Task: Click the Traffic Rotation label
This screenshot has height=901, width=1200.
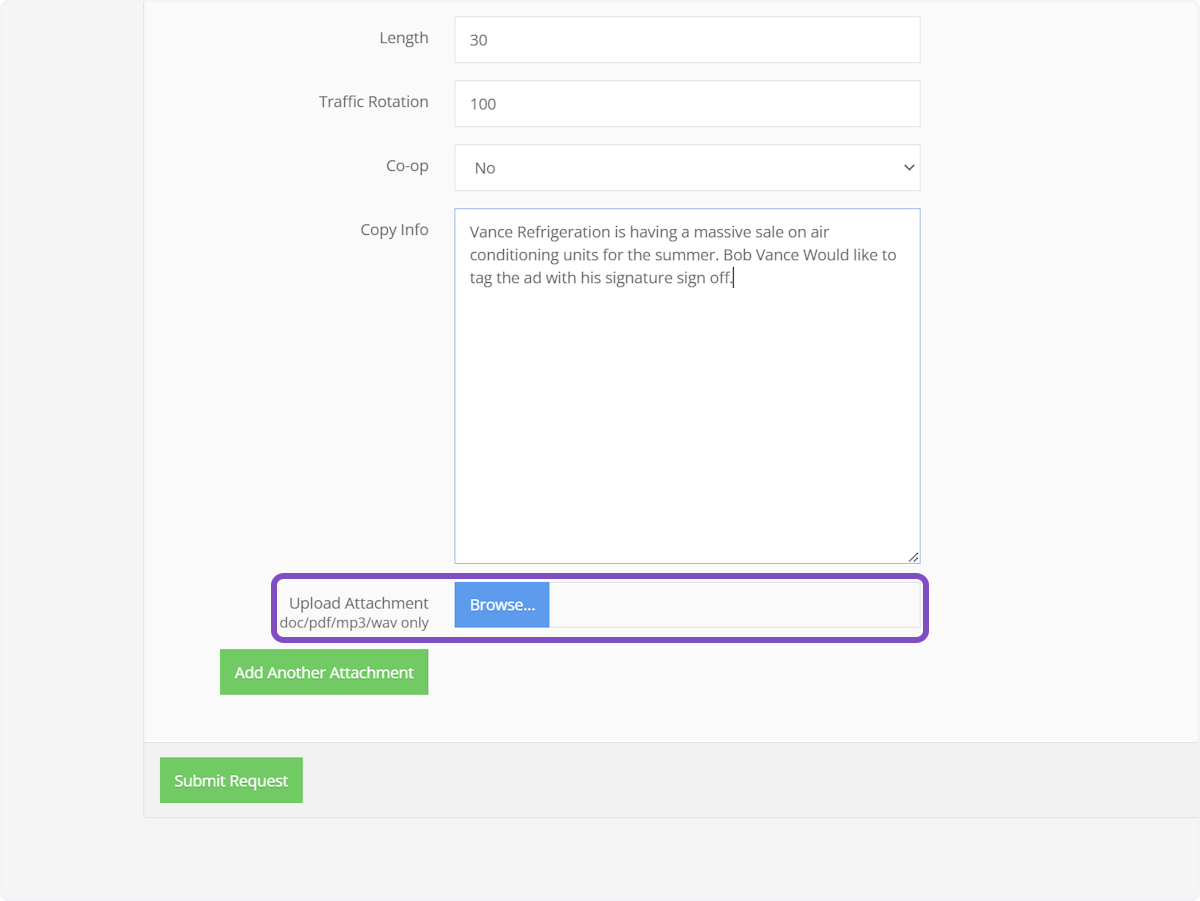Action: pos(373,102)
